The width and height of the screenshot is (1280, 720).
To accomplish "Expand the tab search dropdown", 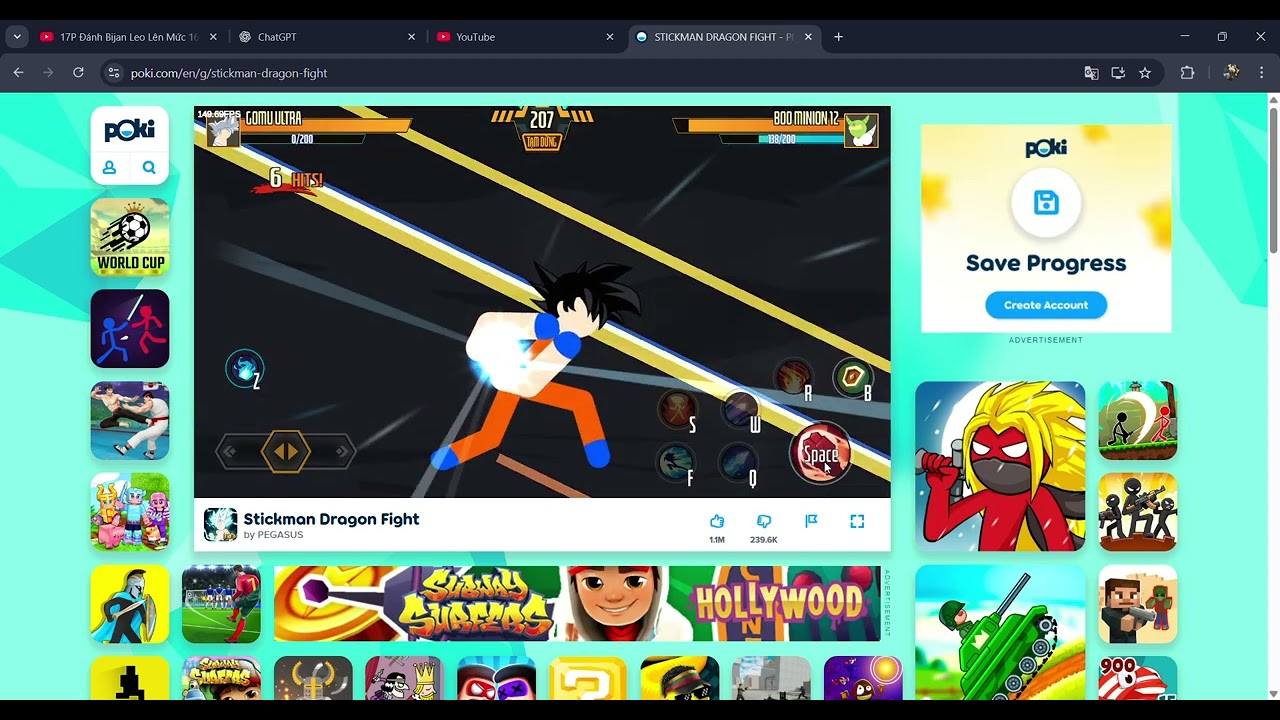I will pos(17,37).
